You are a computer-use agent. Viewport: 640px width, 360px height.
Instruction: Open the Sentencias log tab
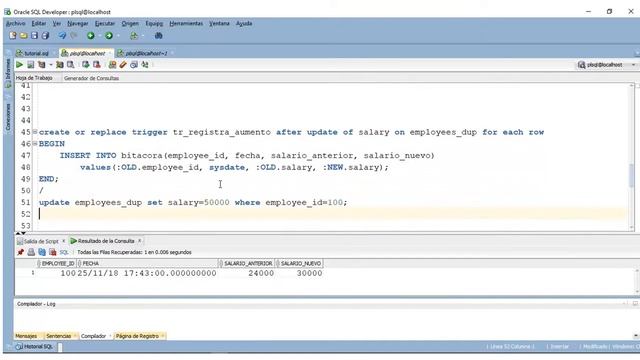[x=58, y=336]
